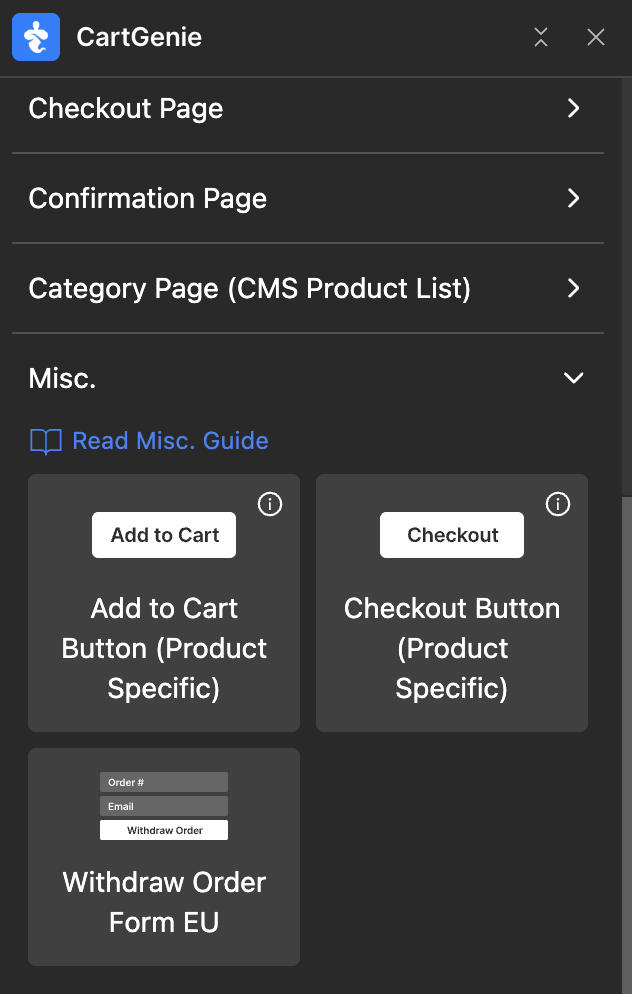Open the Read Misc. Guide link
Screen dimensions: 632x994
[x=171, y=441]
